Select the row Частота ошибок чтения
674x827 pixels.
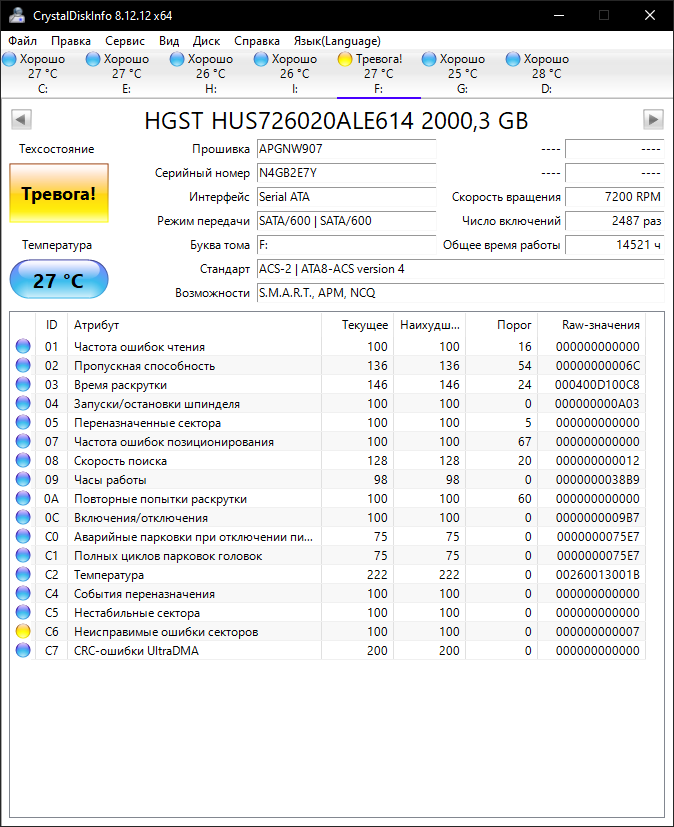(328, 347)
